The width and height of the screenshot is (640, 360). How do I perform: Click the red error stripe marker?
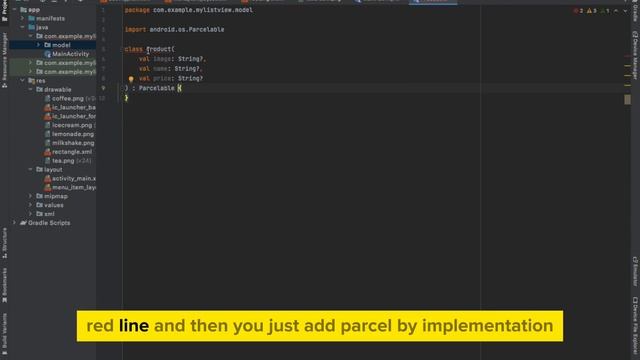point(627,56)
